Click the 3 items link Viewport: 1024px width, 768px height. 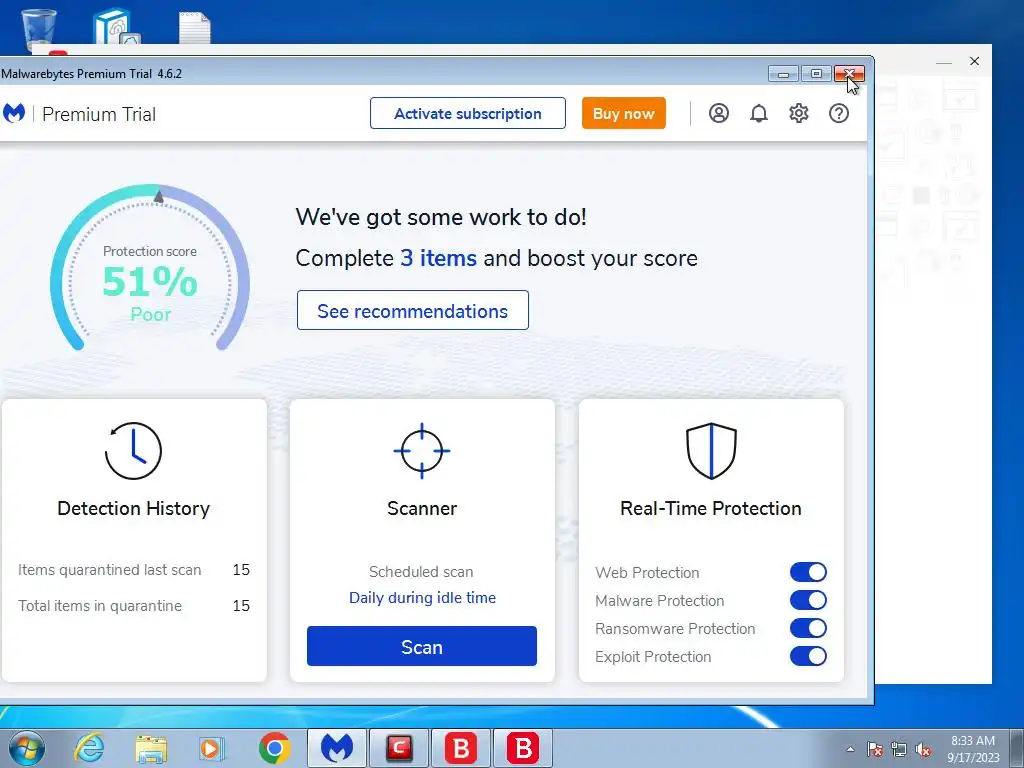[x=438, y=258]
